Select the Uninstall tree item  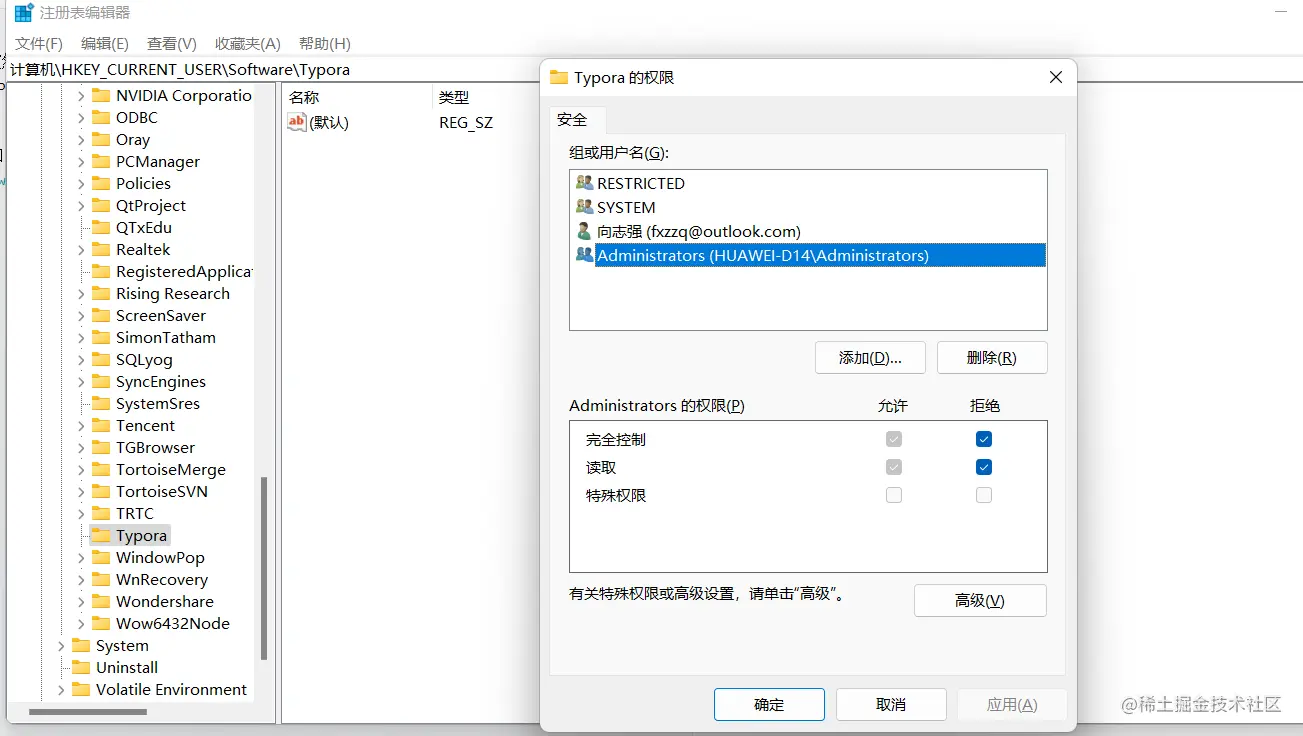(127, 667)
